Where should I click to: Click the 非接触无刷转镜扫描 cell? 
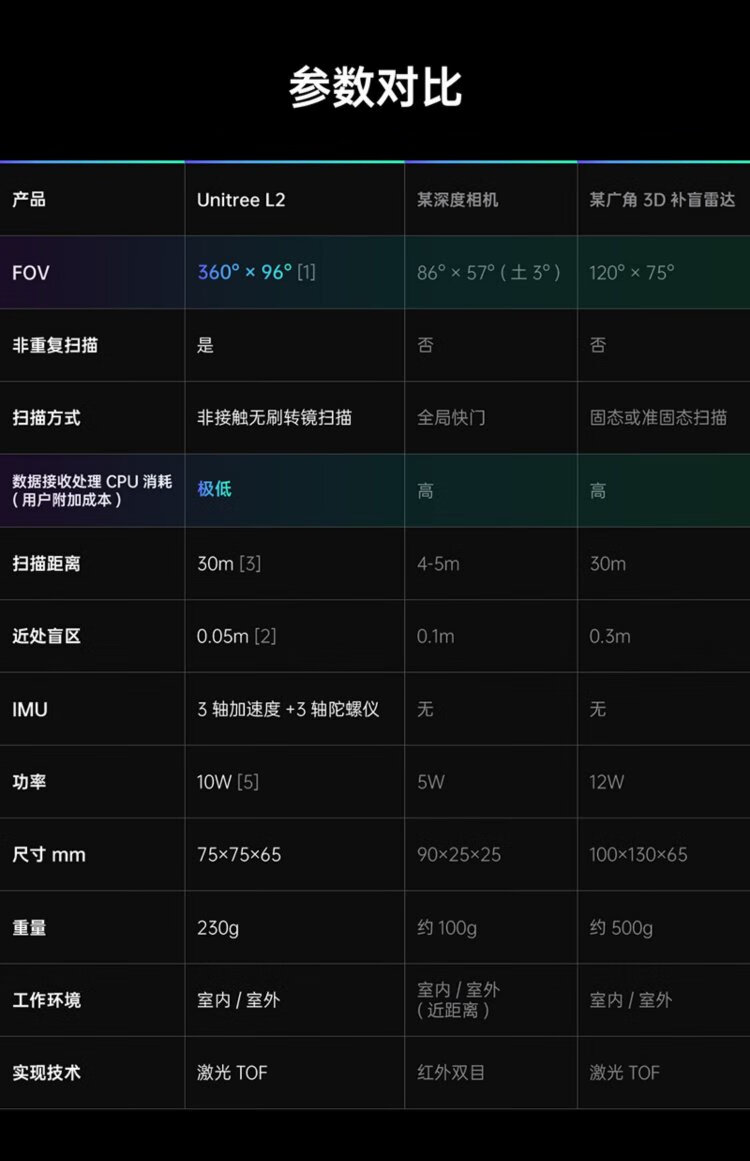274,418
